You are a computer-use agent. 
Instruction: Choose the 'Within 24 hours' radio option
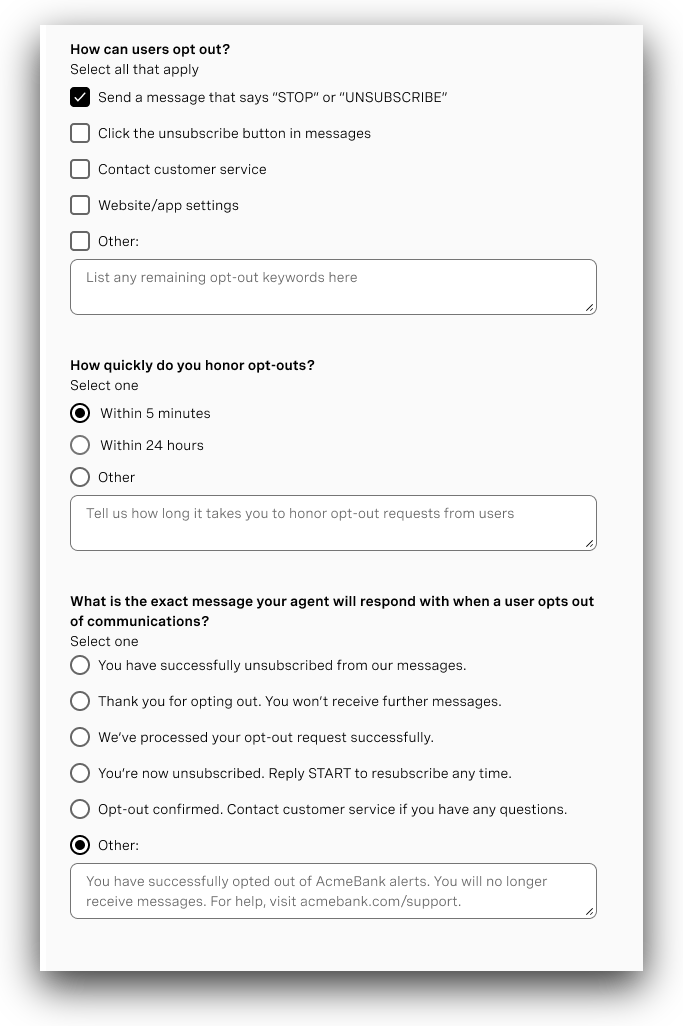[80, 445]
